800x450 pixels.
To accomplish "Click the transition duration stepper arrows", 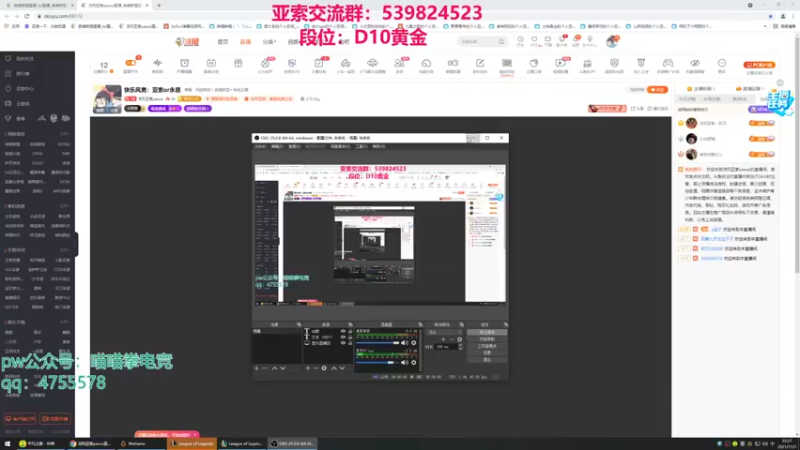I will coord(460,346).
